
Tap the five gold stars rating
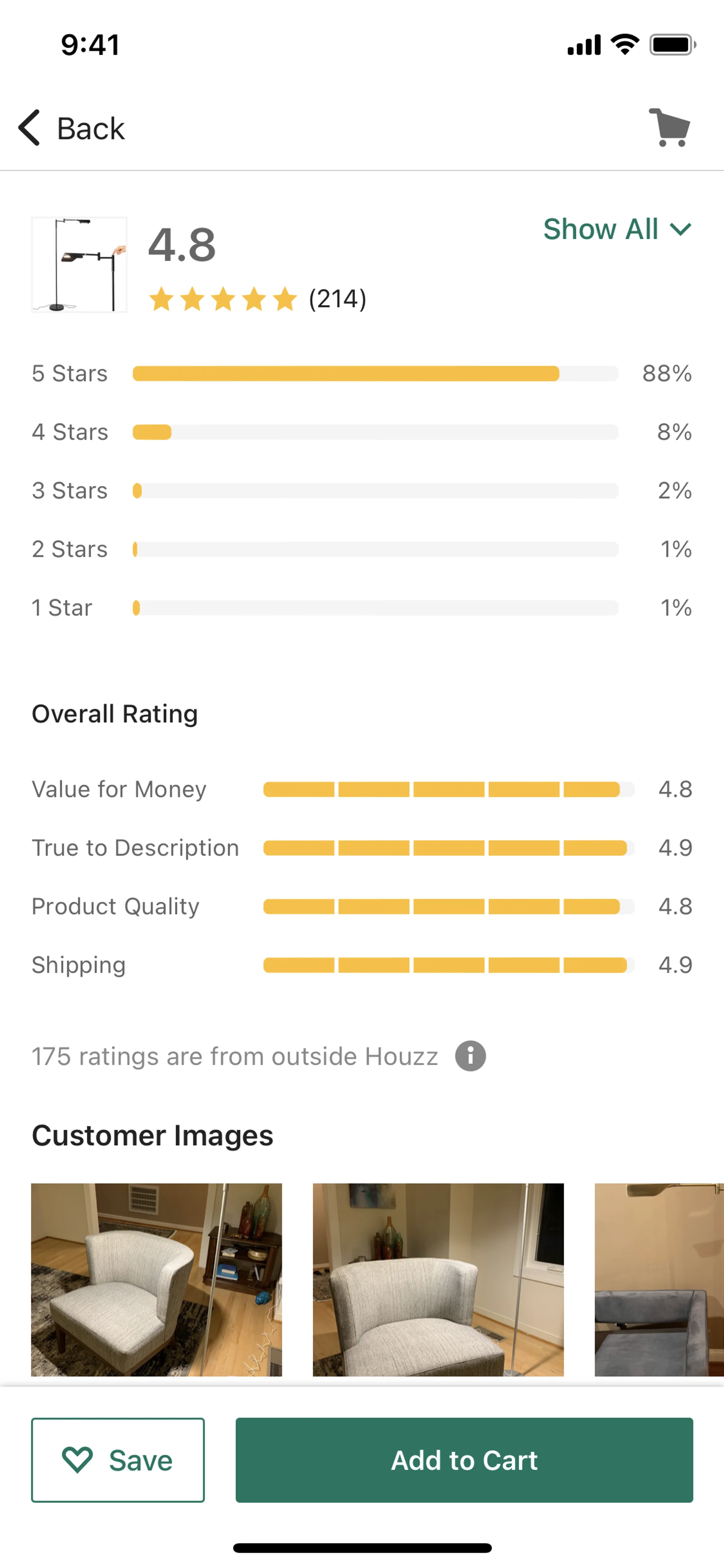(223, 299)
